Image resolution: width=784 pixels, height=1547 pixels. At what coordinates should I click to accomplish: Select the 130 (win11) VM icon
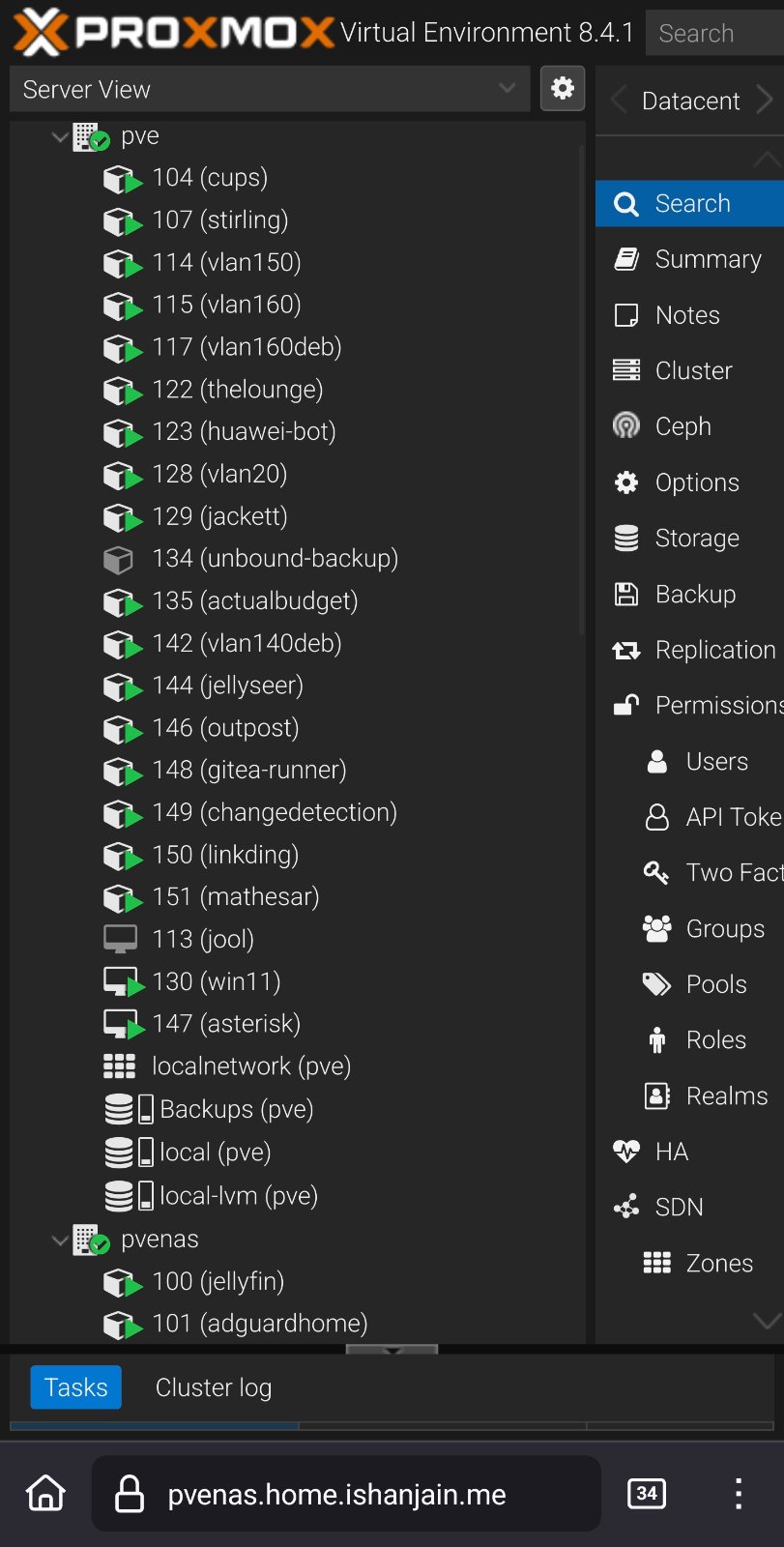click(x=122, y=981)
